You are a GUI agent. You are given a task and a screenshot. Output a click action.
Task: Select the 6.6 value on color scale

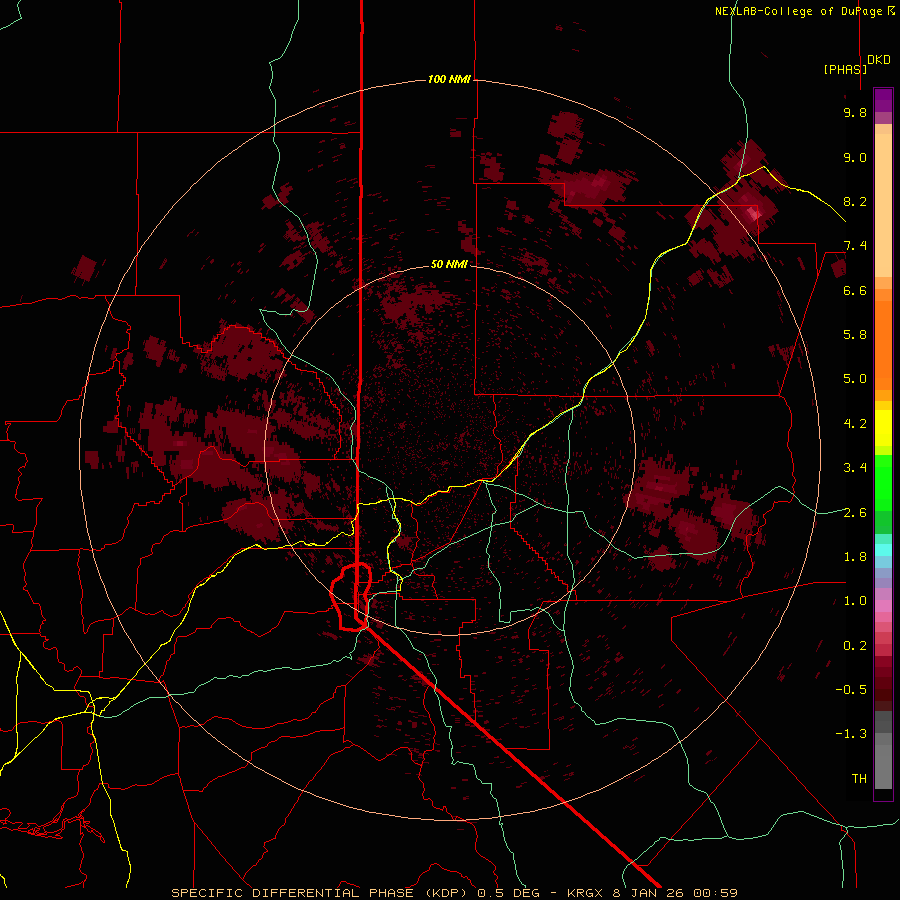pyautogui.click(x=855, y=290)
